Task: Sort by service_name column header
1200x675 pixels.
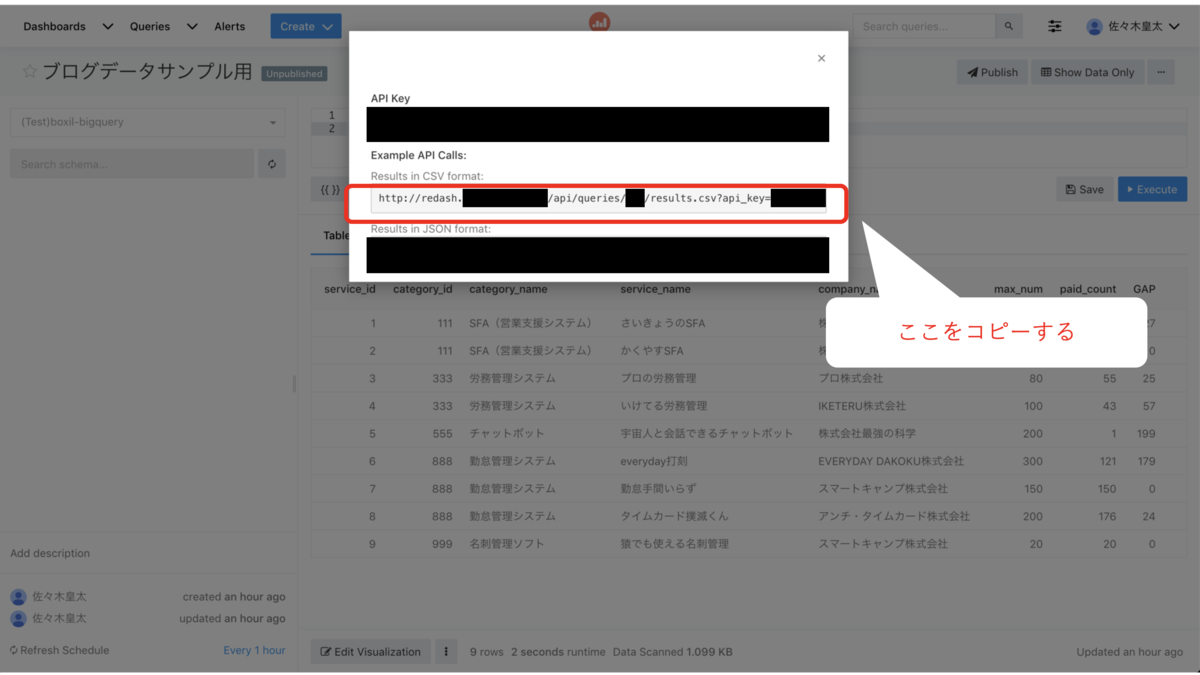Action: pos(655,289)
